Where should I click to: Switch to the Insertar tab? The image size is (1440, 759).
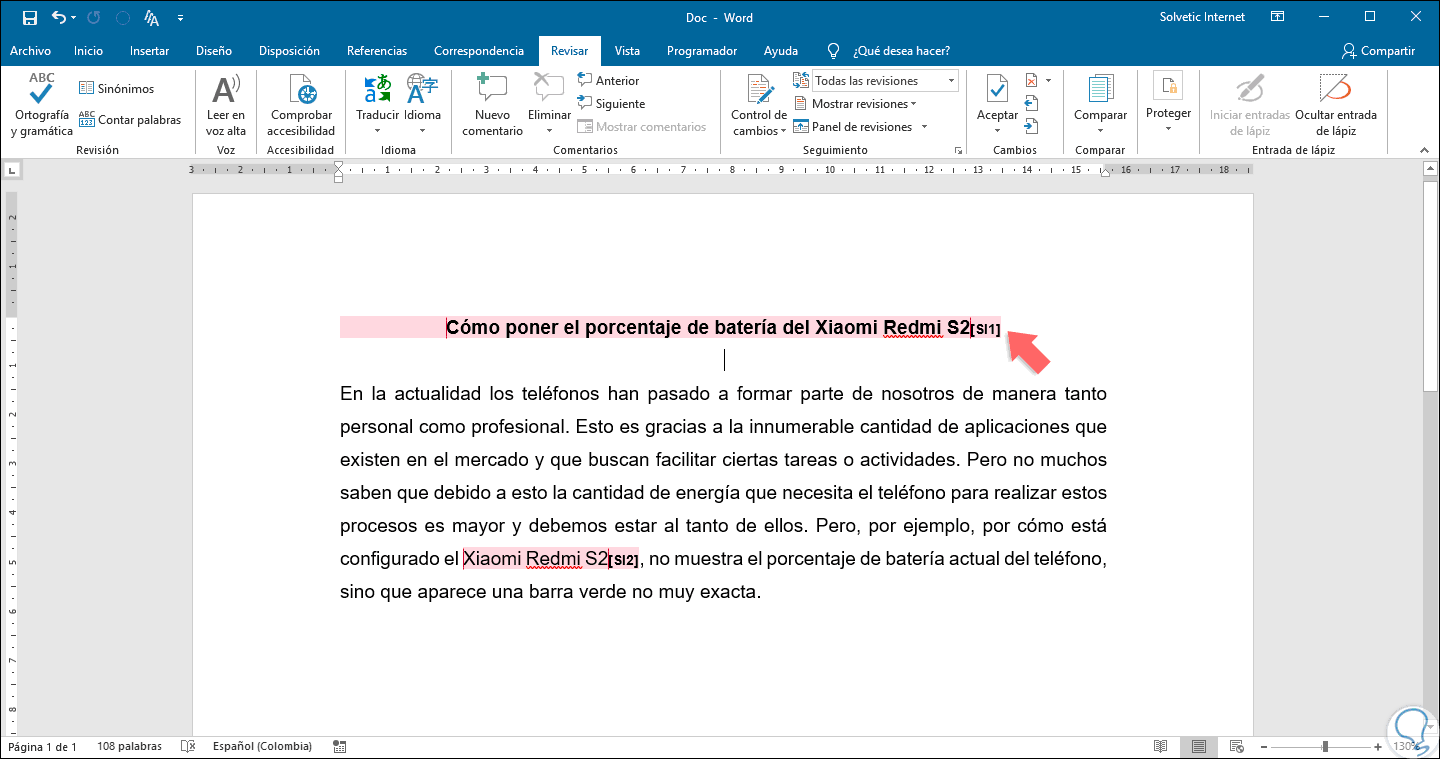point(149,51)
